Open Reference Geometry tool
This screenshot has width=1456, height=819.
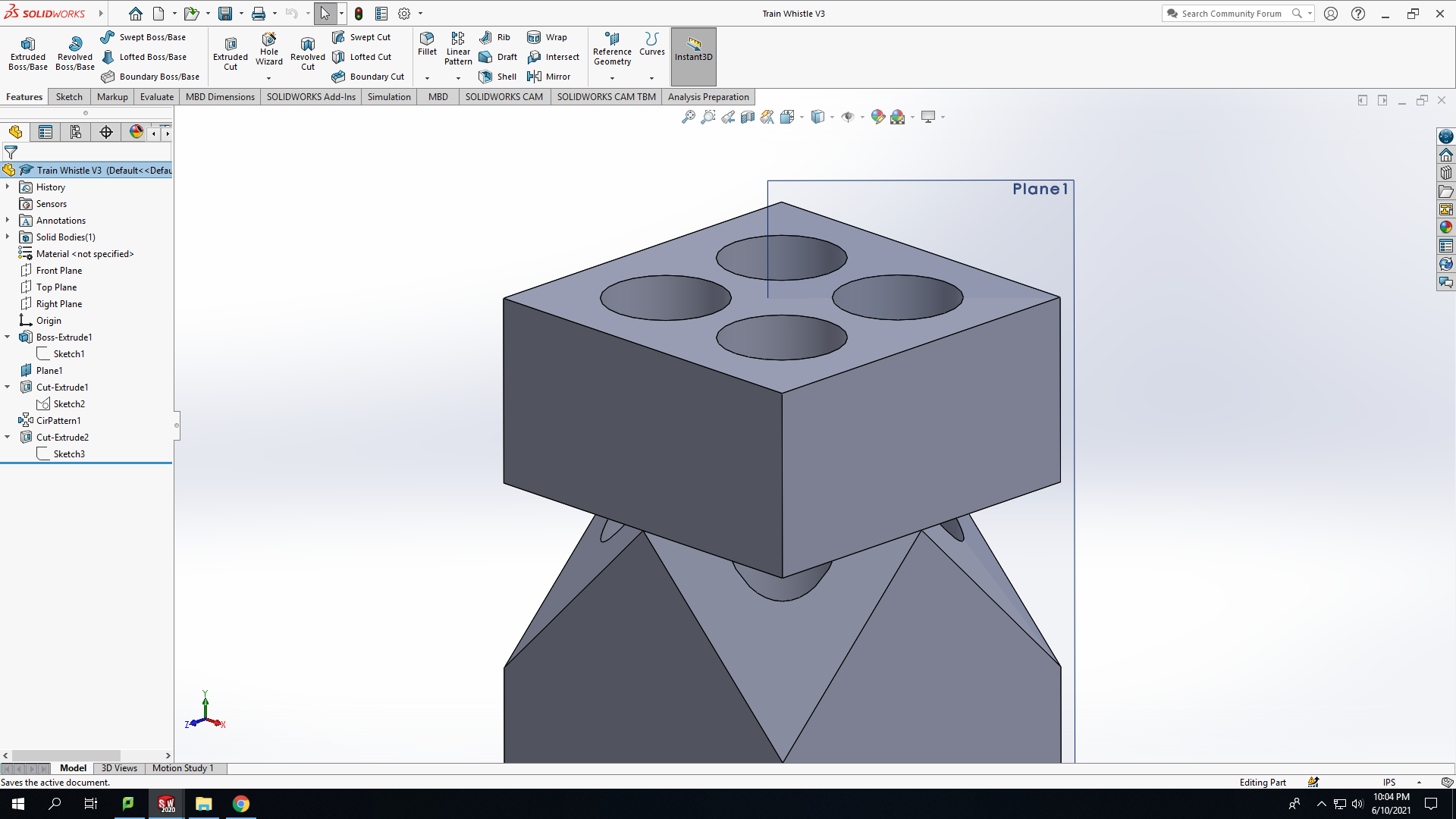pos(612,49)
